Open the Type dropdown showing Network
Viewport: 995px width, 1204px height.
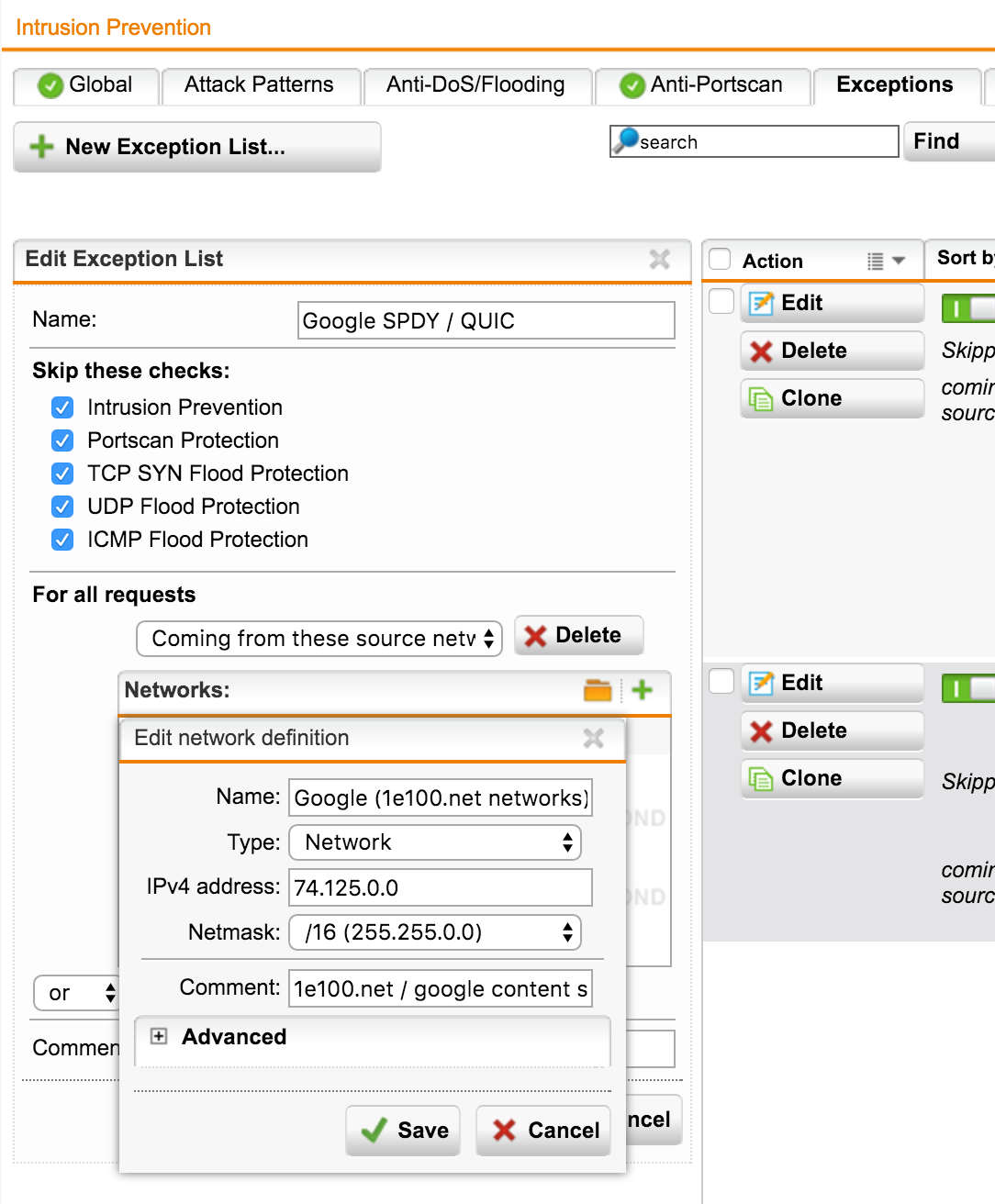click(x=435, y=842)
